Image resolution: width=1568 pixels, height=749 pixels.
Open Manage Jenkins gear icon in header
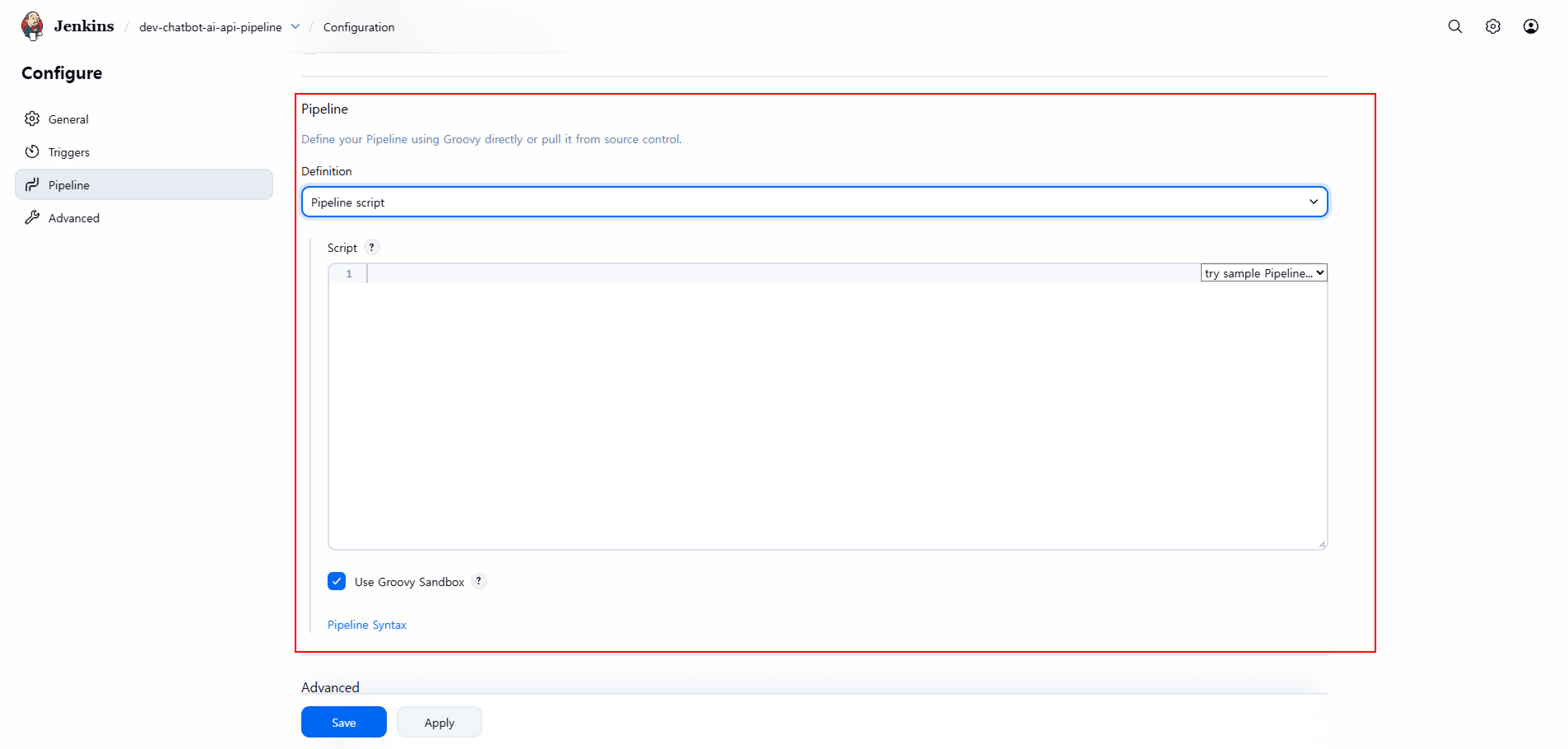(1493, 26)
